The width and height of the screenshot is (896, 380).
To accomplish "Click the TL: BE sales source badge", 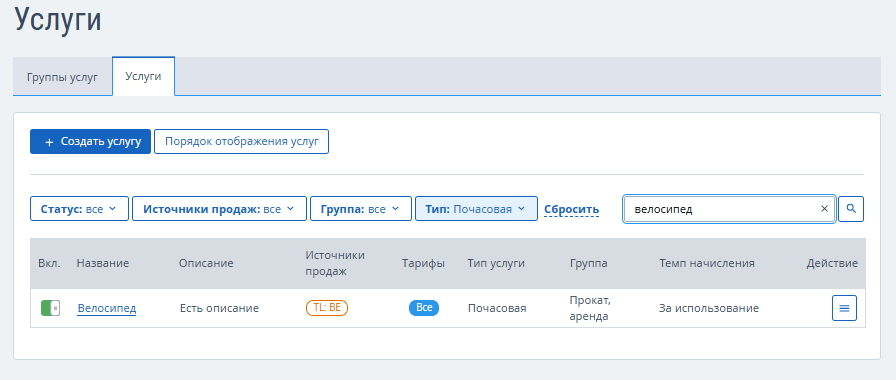I will click(327, 307).
